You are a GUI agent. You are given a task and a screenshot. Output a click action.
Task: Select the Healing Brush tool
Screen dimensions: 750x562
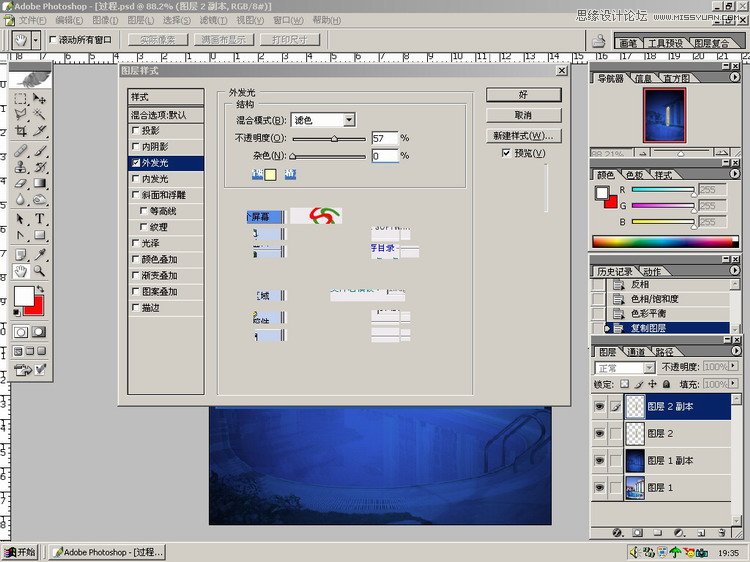pyautogui.click(x=20, y=151)
